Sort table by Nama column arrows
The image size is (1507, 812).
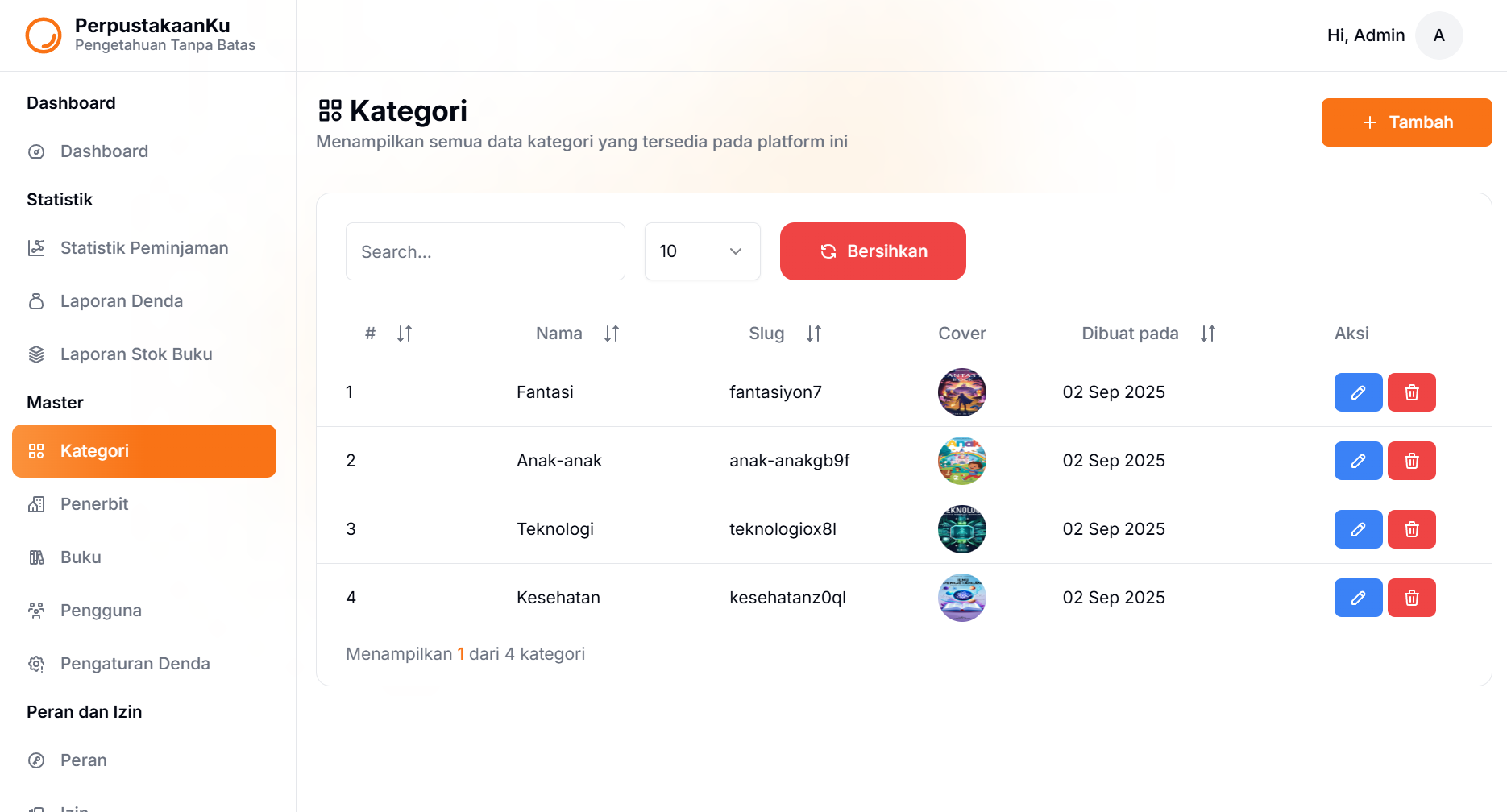(x=612, y=333)
